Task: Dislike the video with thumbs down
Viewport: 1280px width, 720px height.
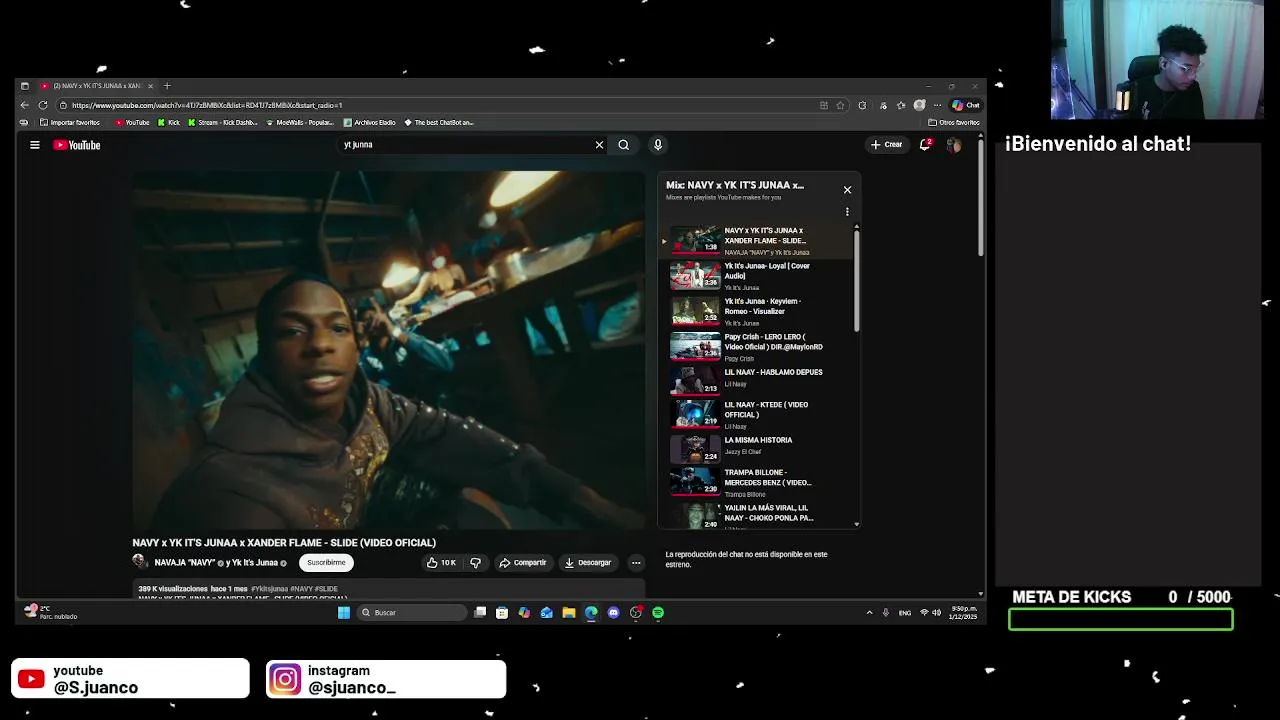Action: pyautogui.click(x=475, y=563)
